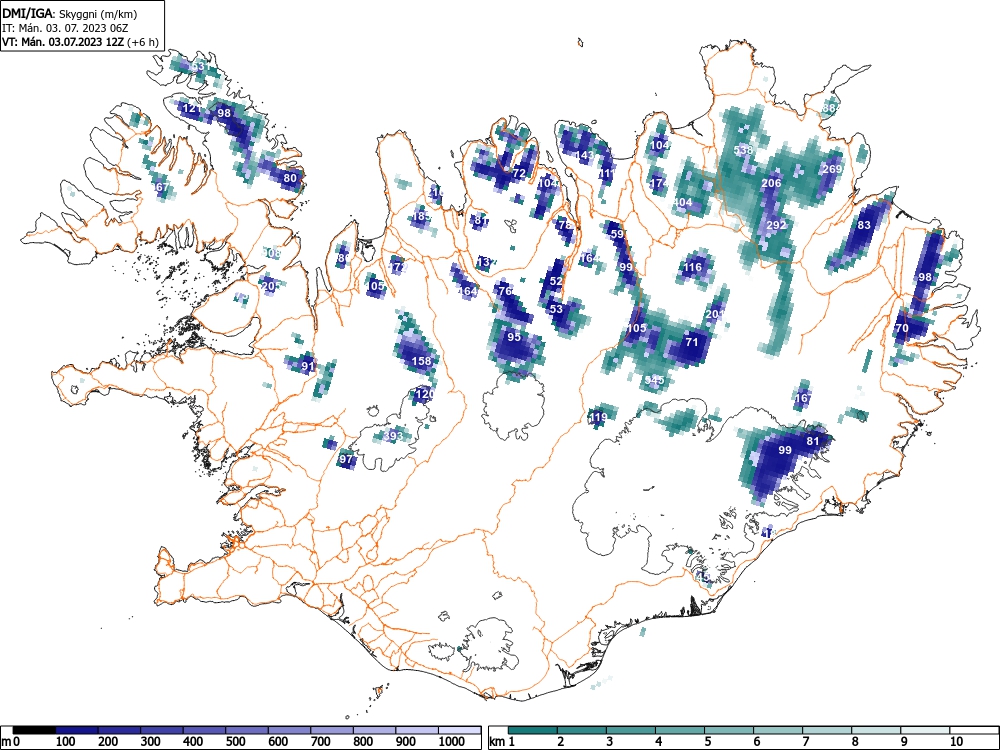Click the '10' label on the km legend
This screenshot has height=750, width=1000.
point(956,742)
